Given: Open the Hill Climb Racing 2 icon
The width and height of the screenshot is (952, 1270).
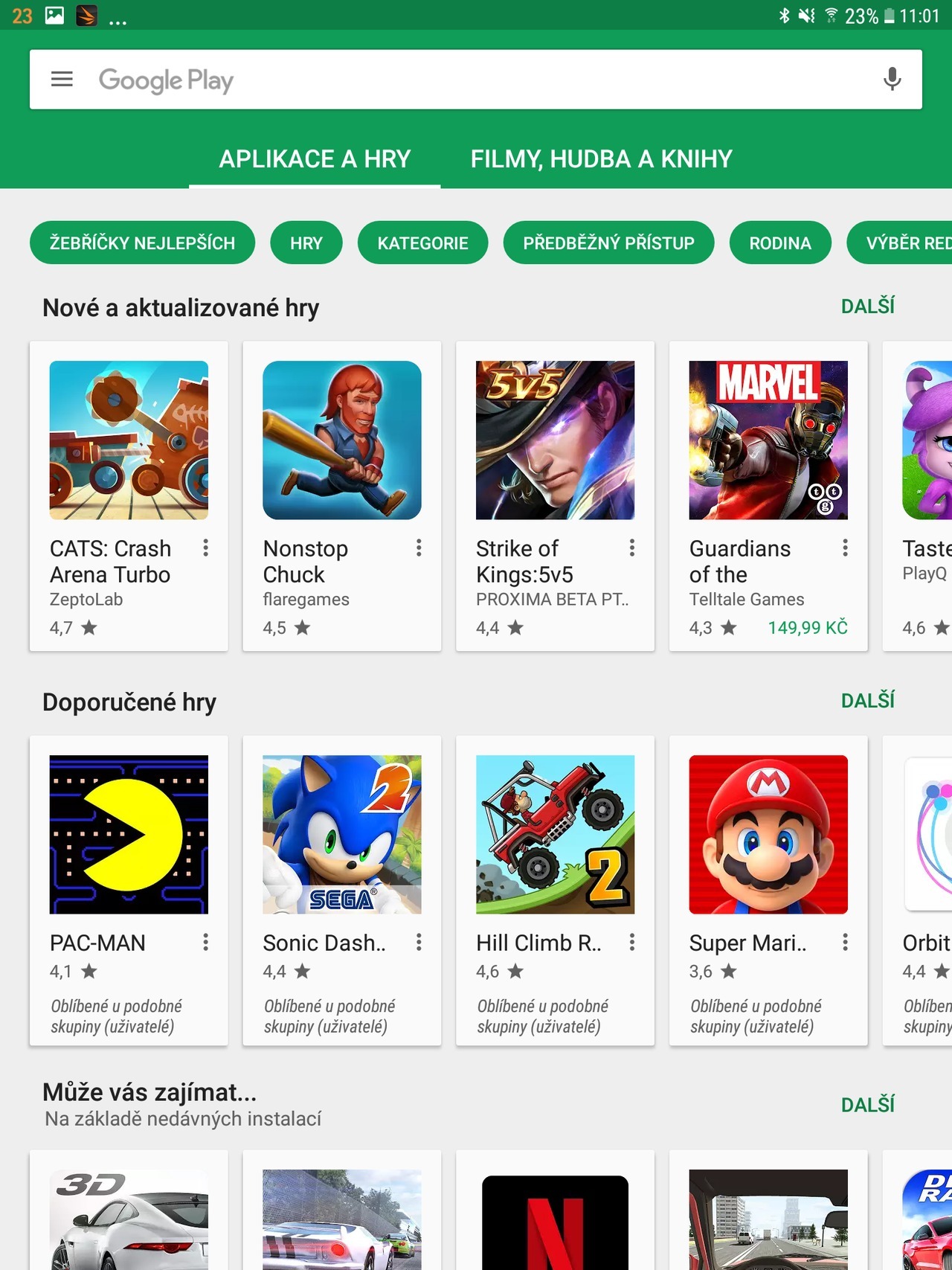Looking at the screenshot, I should pyautogui.click(x=555, y=834).
